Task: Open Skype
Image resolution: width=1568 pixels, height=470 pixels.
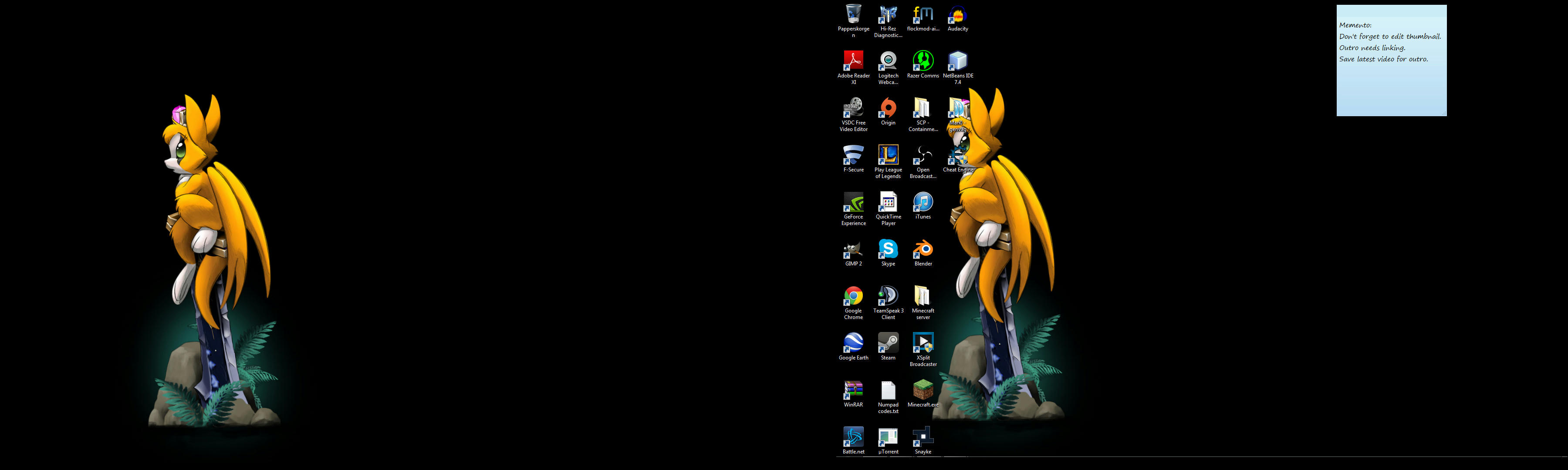Action: (888, 252)
